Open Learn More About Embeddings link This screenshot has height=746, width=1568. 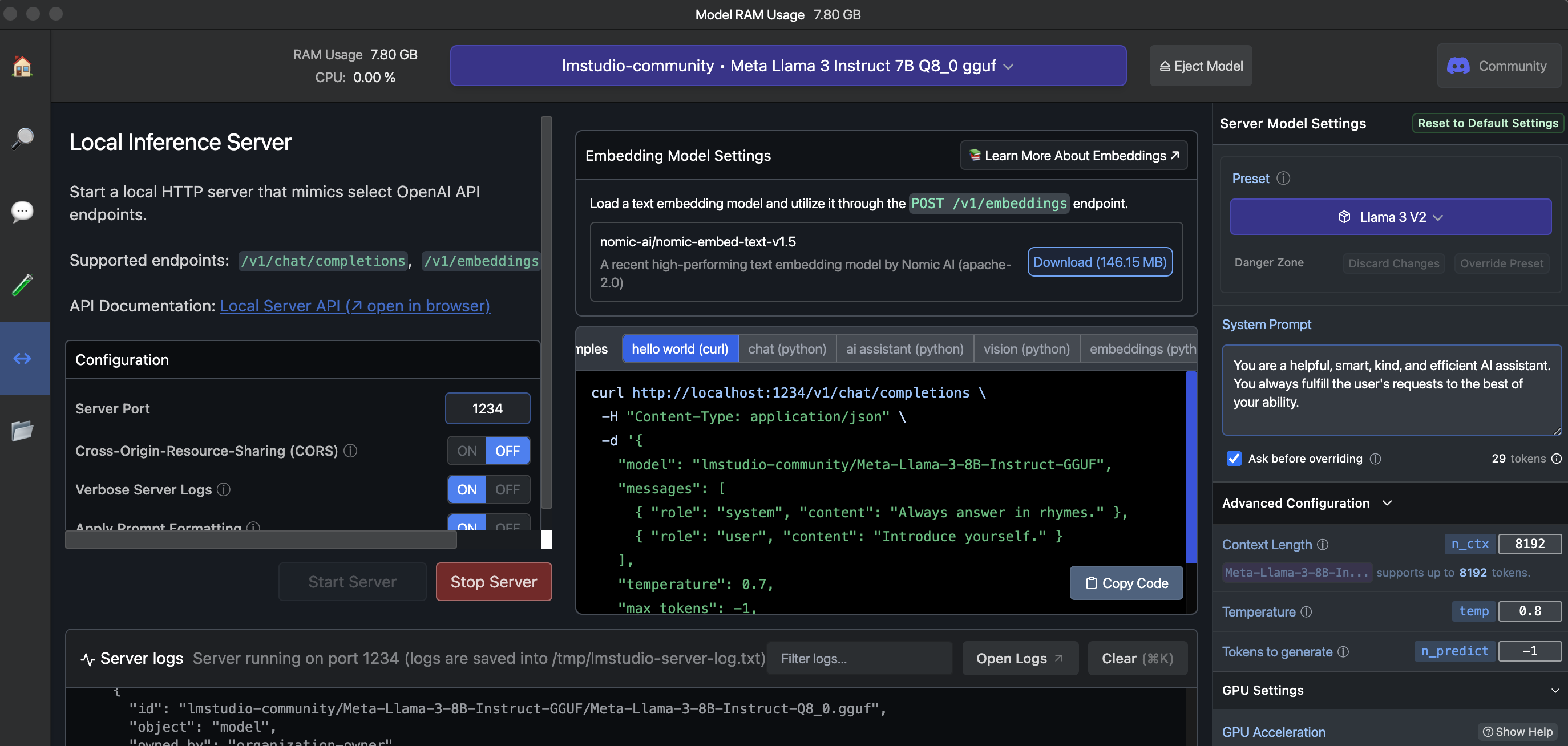(x=1073, y=155)
